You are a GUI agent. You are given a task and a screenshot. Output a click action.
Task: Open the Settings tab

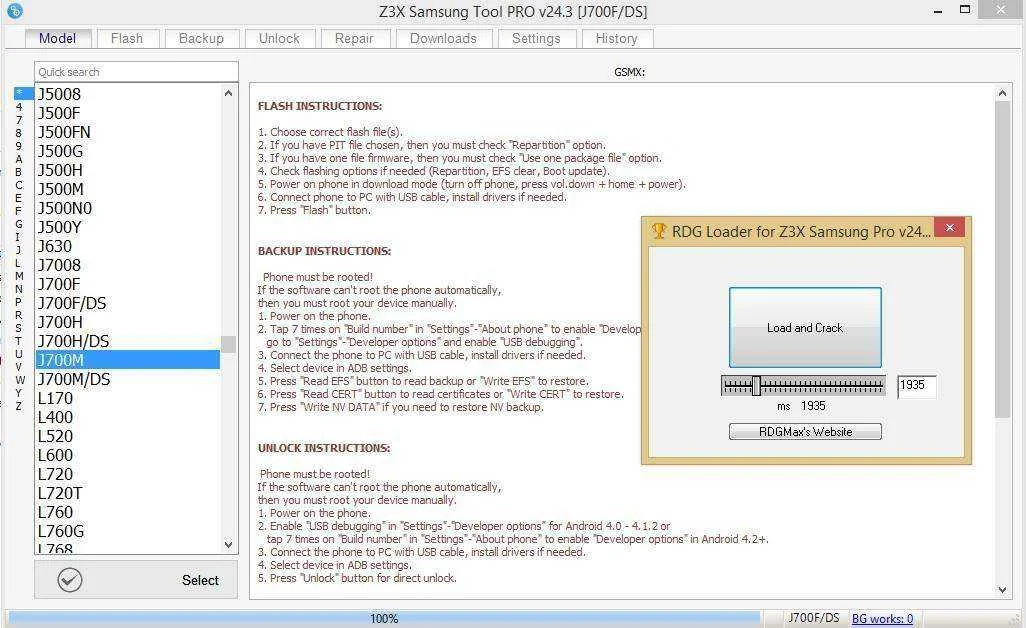click(536, 39)
